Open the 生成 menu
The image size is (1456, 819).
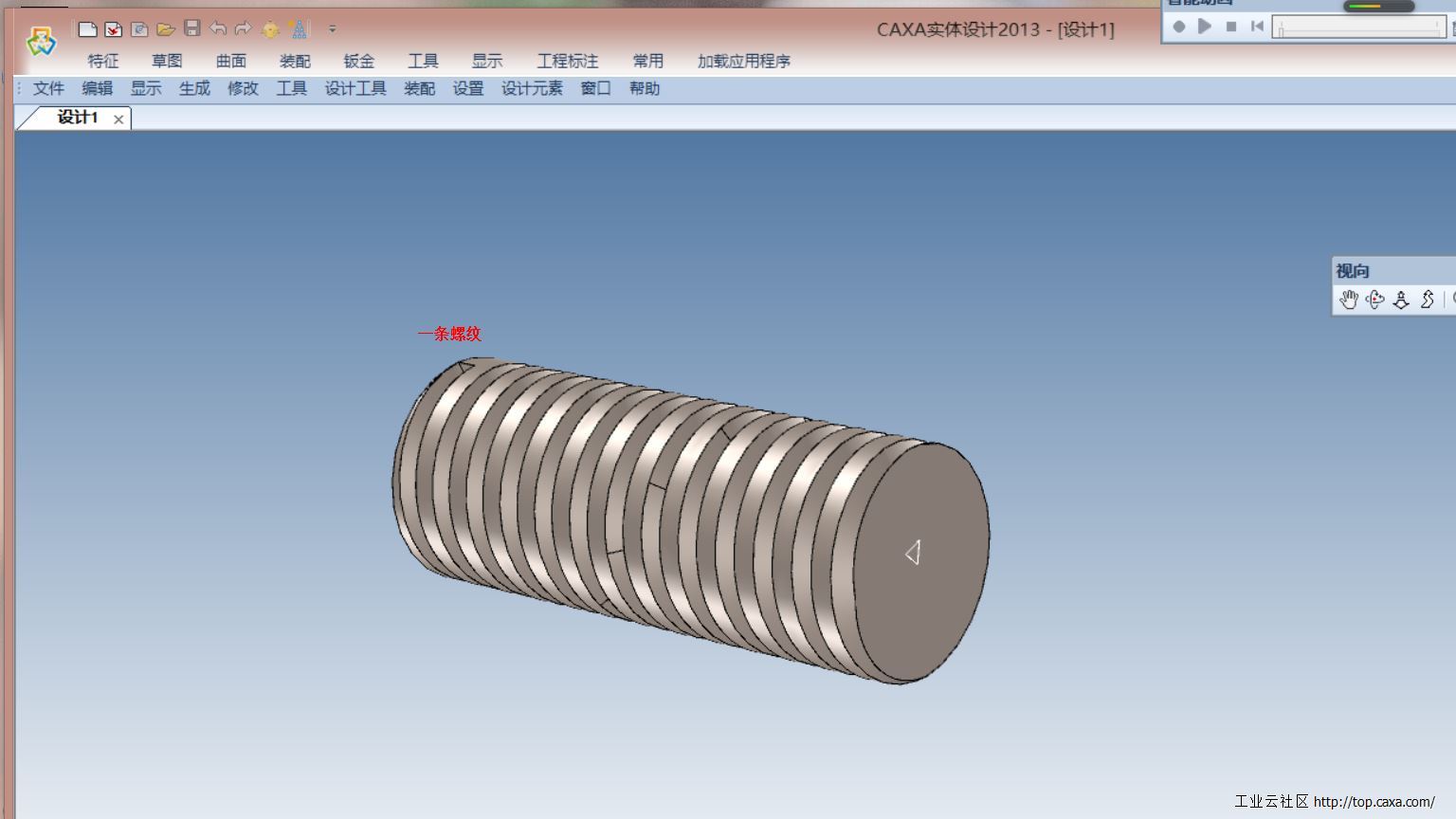pyautogui.click(x=194, y=88)
